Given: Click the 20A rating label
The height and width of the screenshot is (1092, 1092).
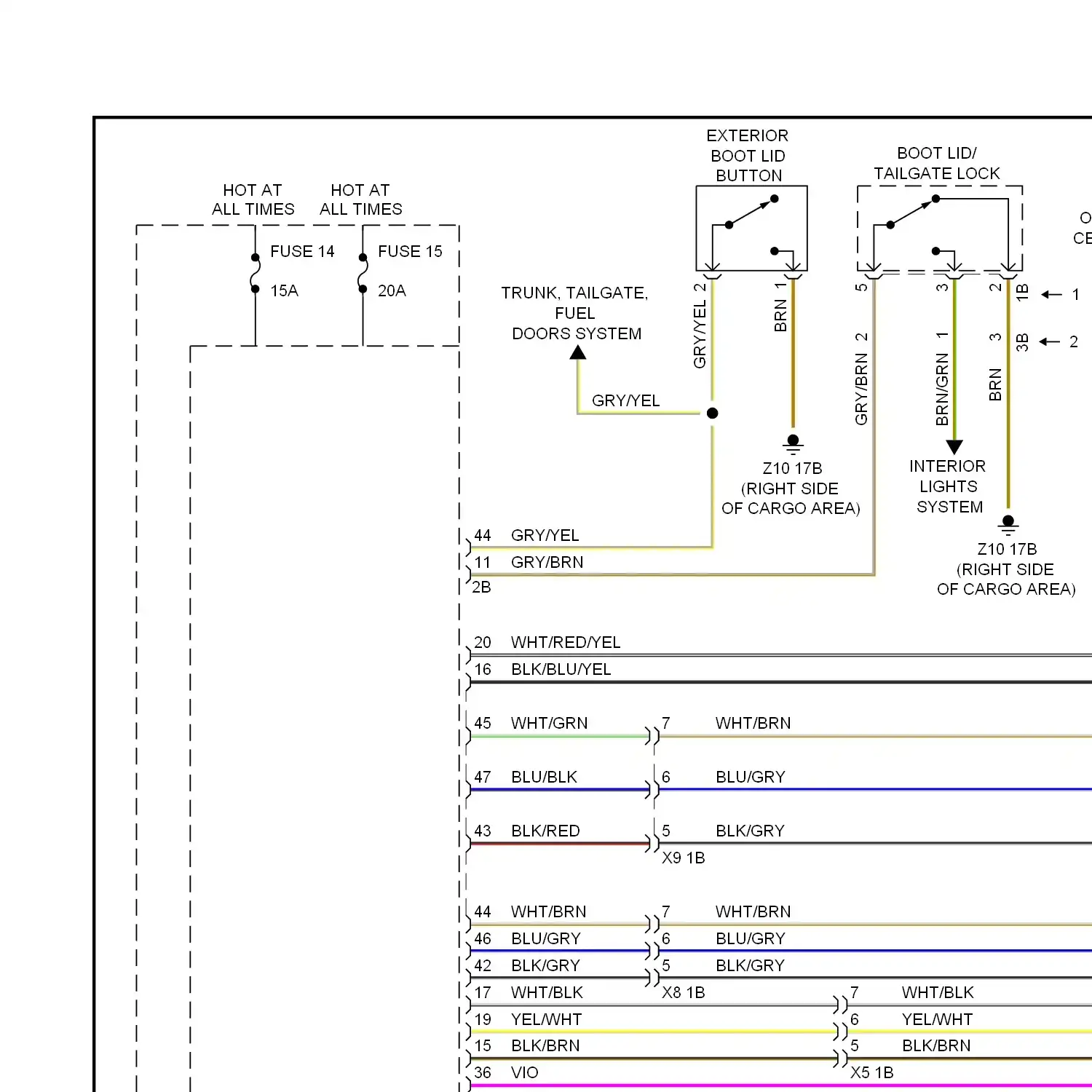Looking at the screenshot, I should (392, 290).
